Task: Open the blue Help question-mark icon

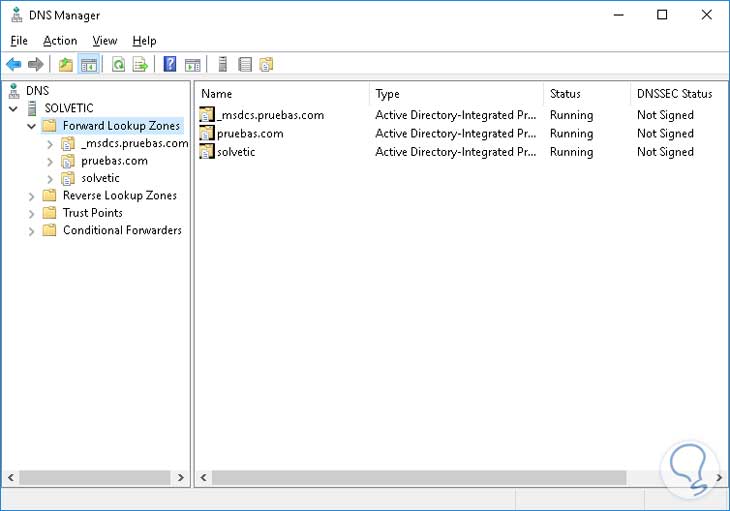Action: point(170,64)
